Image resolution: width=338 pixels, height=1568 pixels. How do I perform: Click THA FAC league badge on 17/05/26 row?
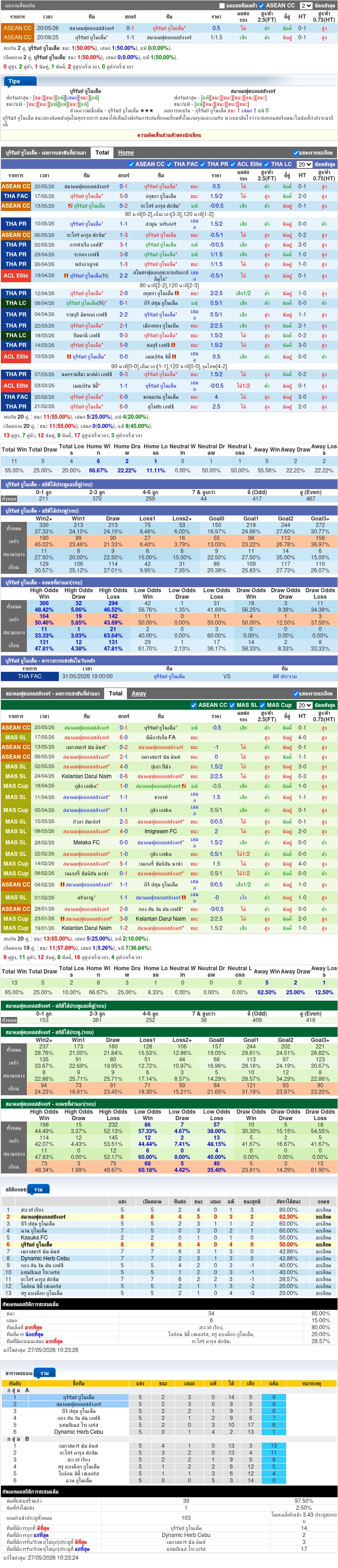tap(16, 196)
